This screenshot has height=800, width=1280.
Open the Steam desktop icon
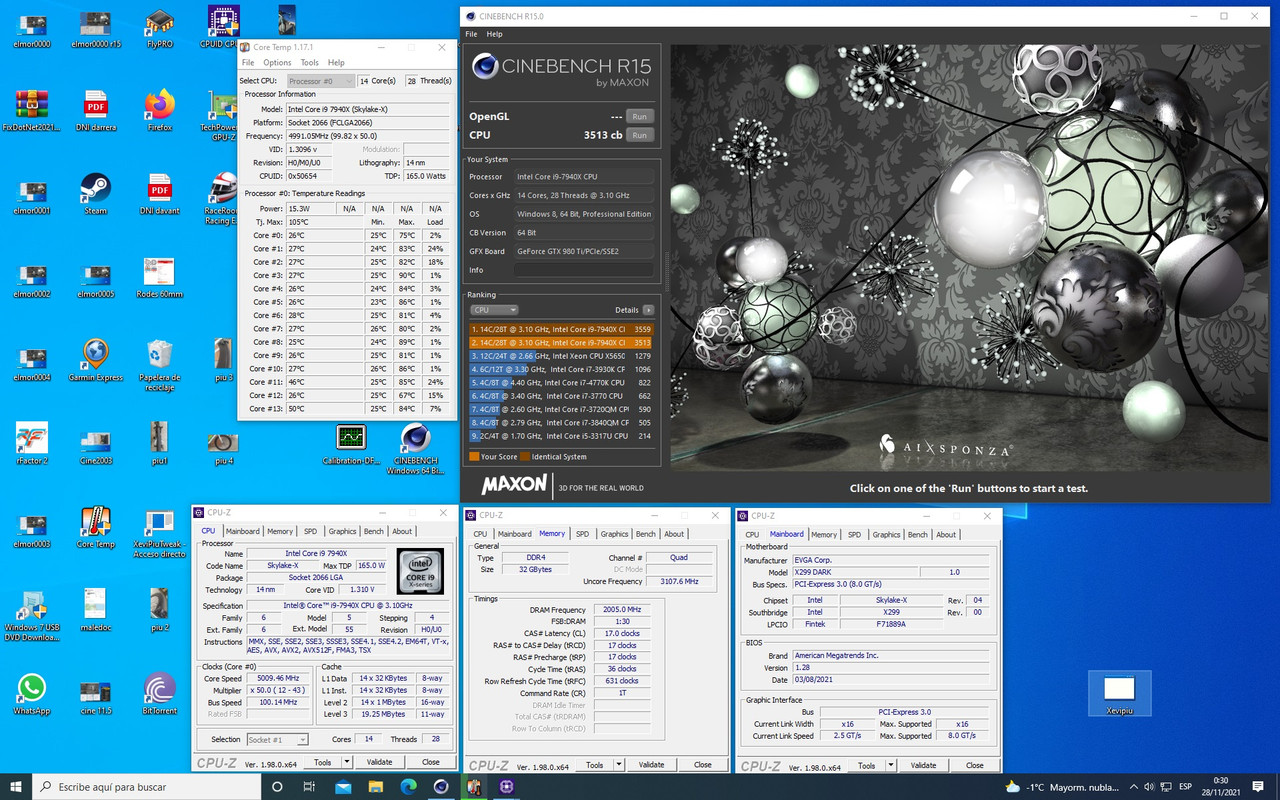pos(95,194)
